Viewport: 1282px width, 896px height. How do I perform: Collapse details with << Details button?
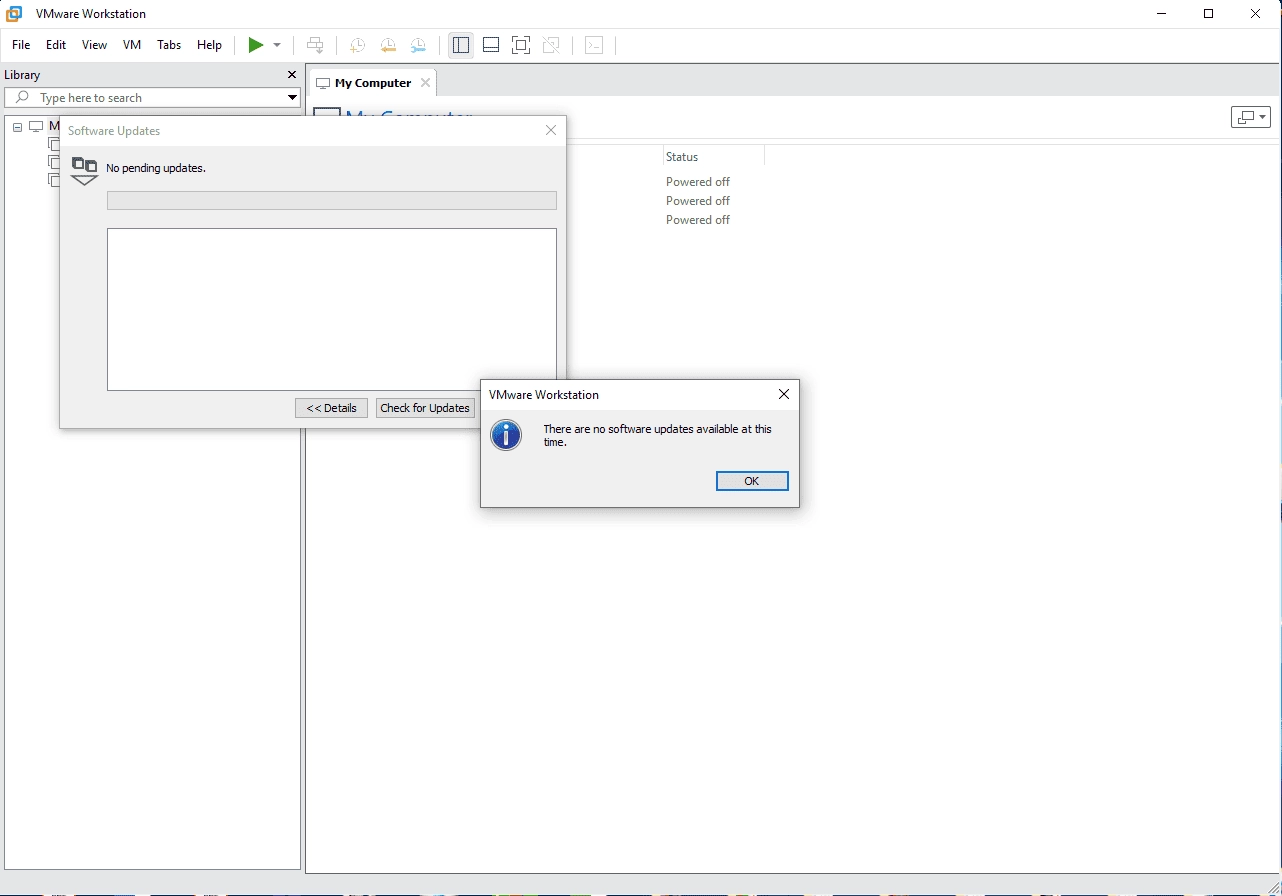(x=331, y=408)
